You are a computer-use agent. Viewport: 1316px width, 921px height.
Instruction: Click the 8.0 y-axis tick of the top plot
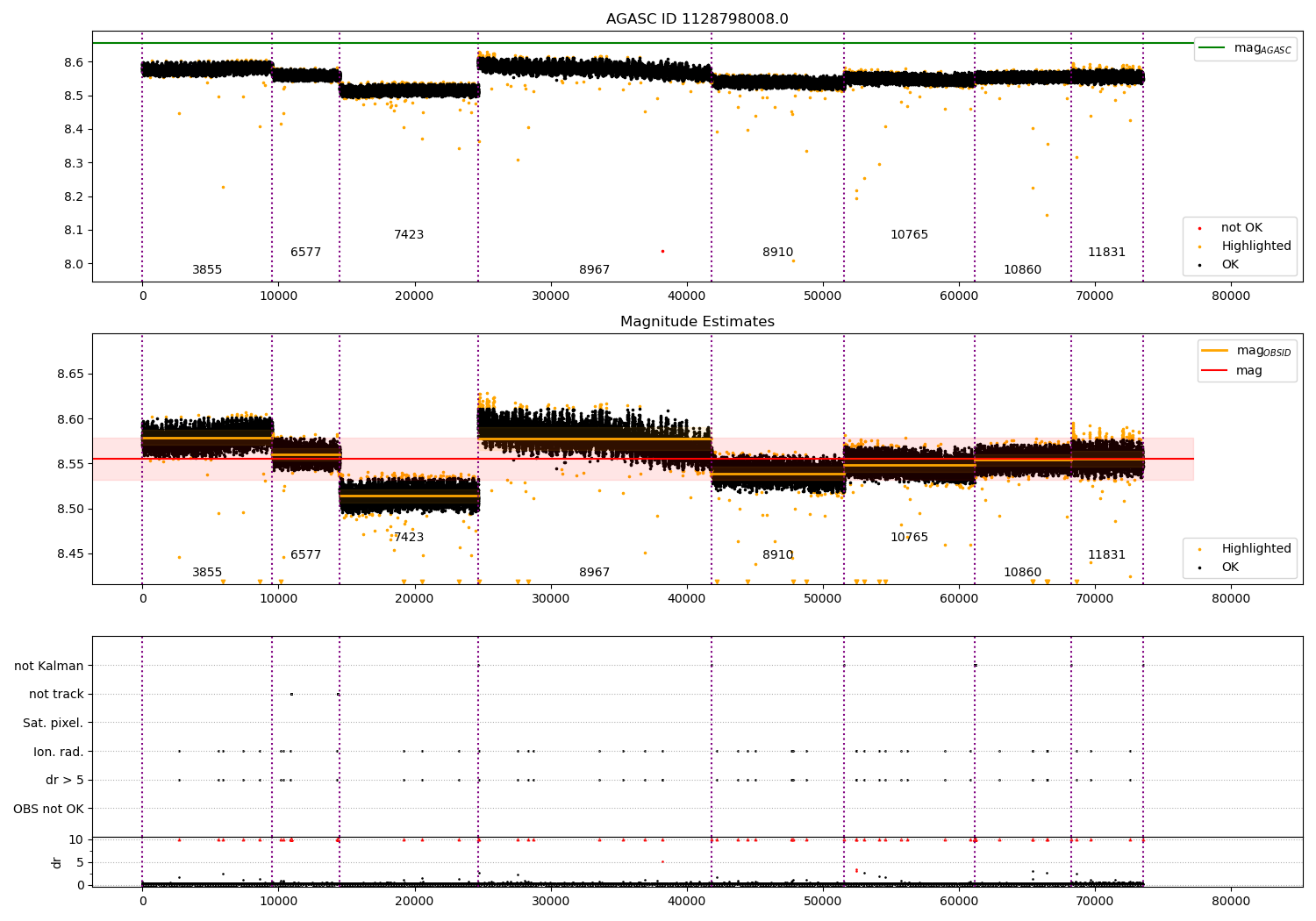point(74,264)
